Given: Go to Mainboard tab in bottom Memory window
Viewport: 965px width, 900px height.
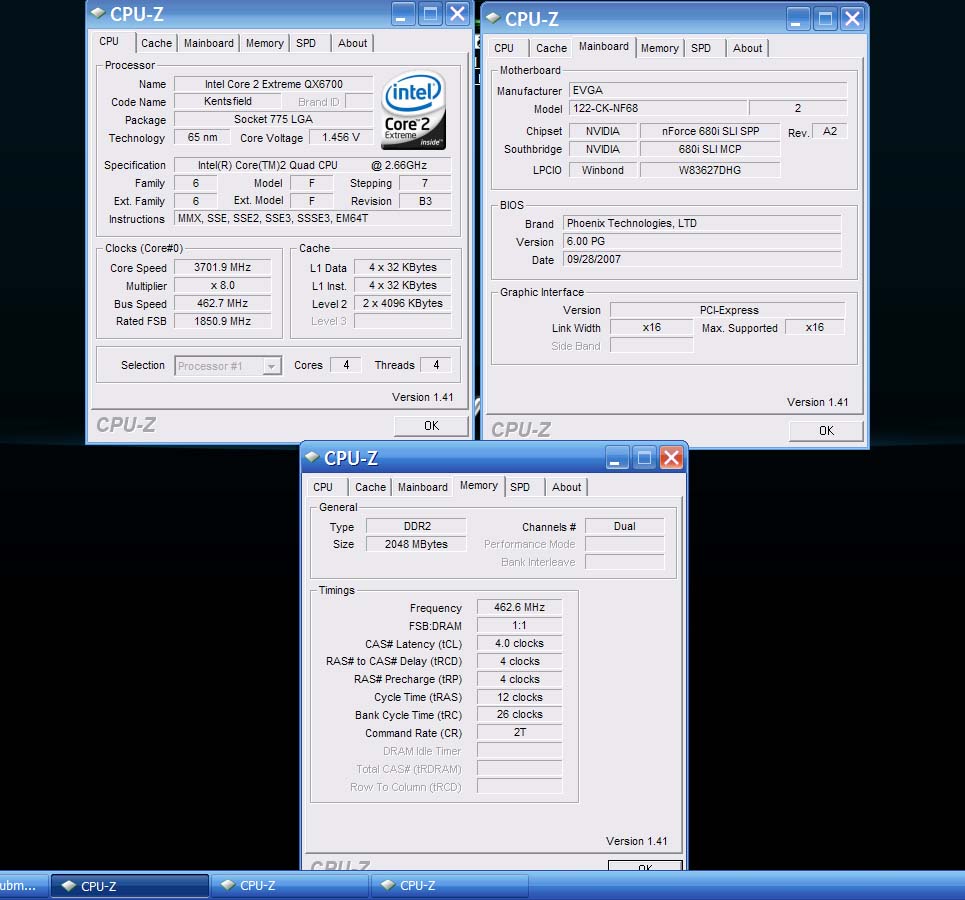Looking at the screenshot, I should (x=423, y=487).
